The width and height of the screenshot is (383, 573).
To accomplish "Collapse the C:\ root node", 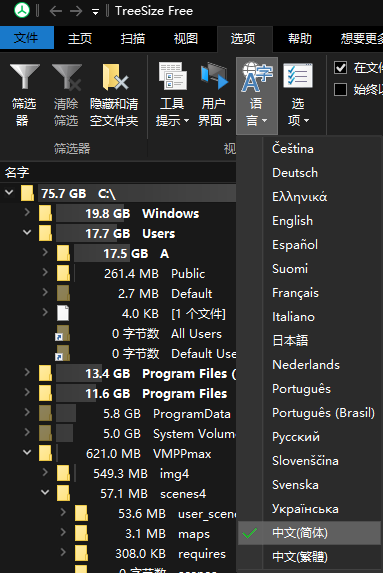I will (x=9, y=192).
